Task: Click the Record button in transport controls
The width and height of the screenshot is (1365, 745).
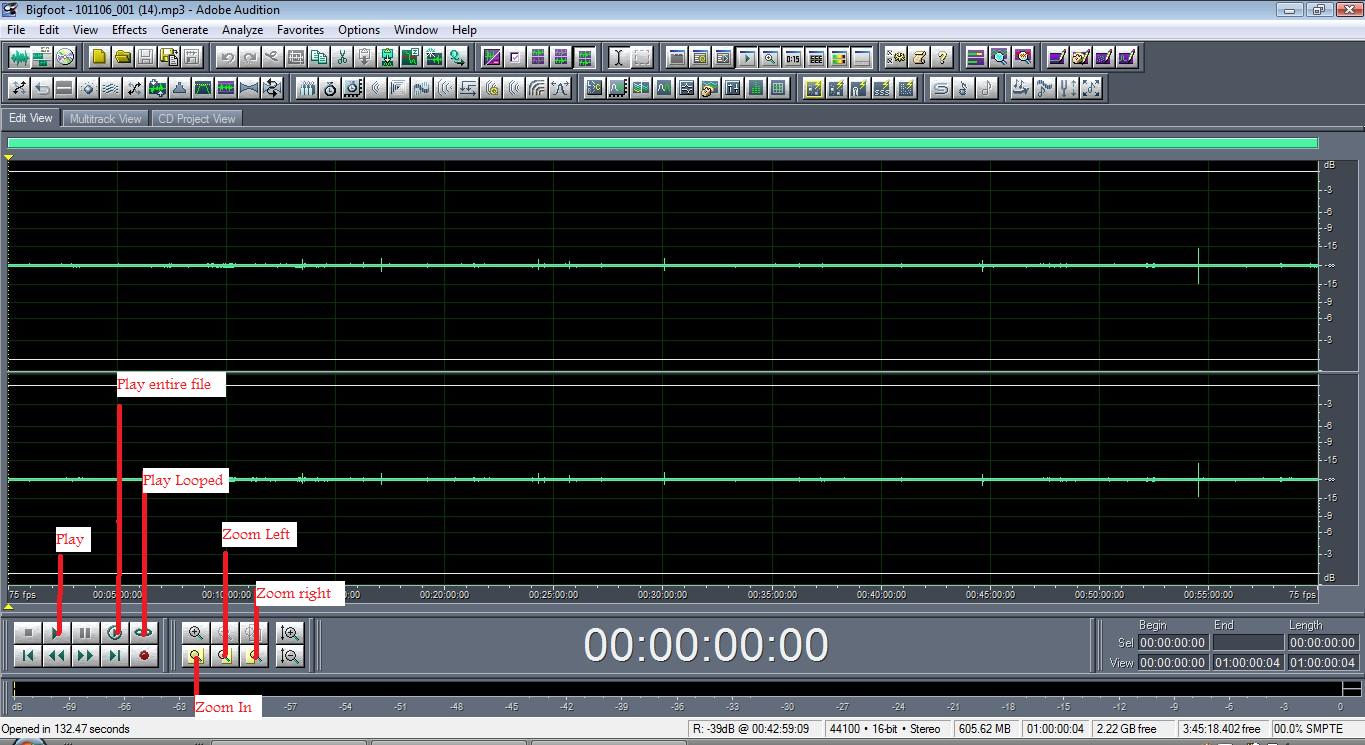Action: tap(144, 656)
